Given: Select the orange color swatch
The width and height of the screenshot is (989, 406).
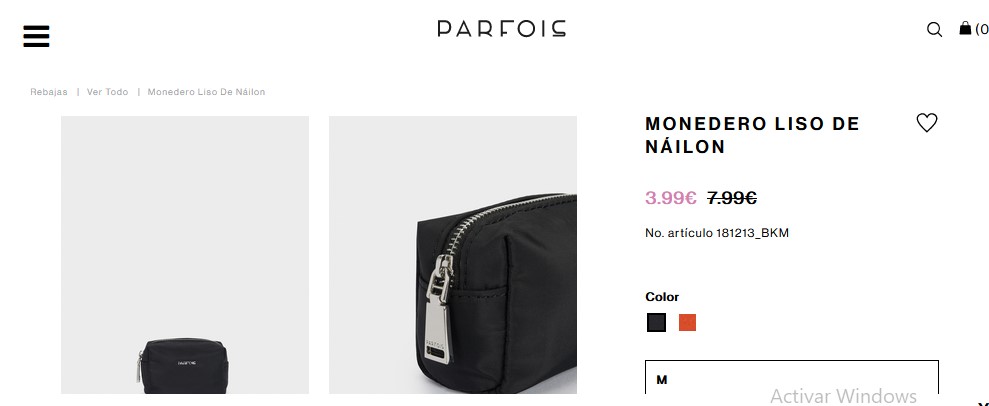Looking at the screenshot, I should coord(688,323).
